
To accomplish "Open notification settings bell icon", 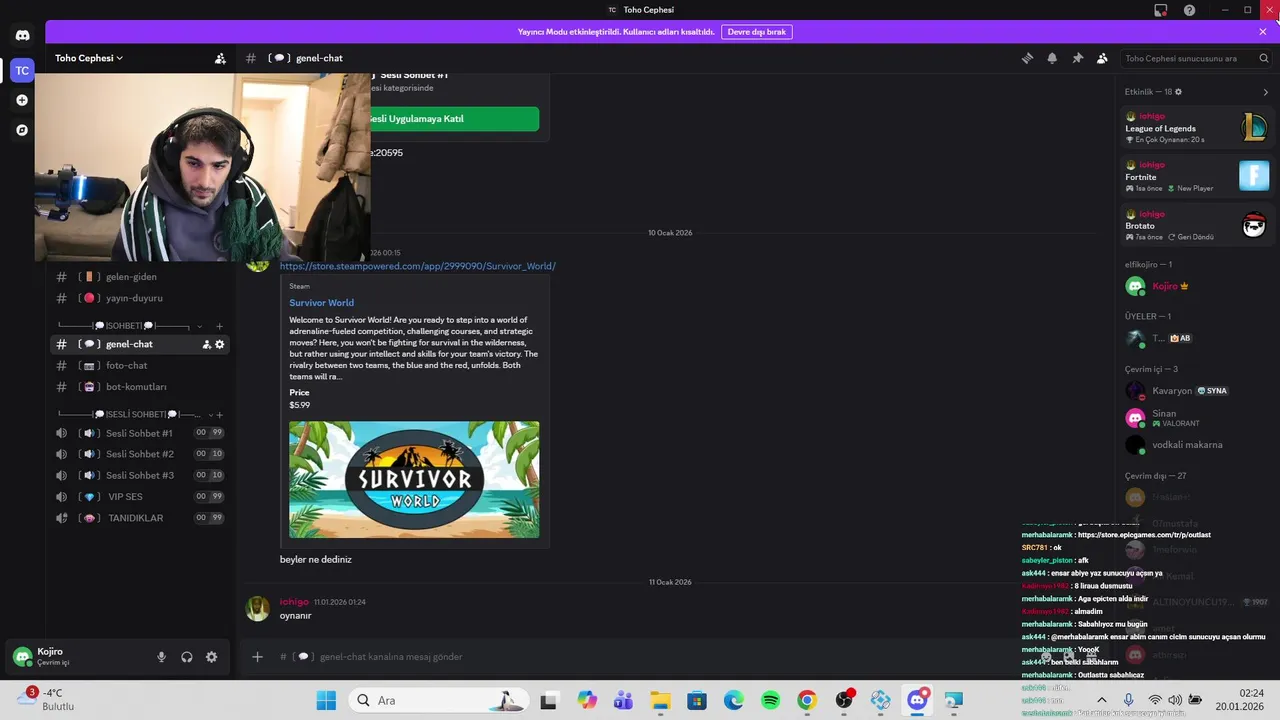I will (x=1052, y=58).
